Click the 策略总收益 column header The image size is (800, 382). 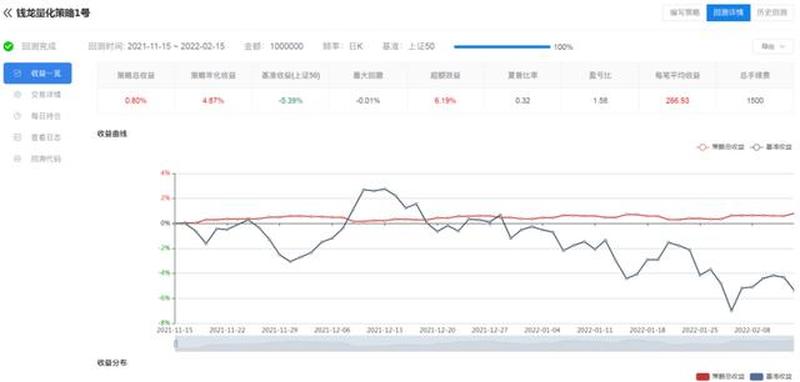(136, 75)
